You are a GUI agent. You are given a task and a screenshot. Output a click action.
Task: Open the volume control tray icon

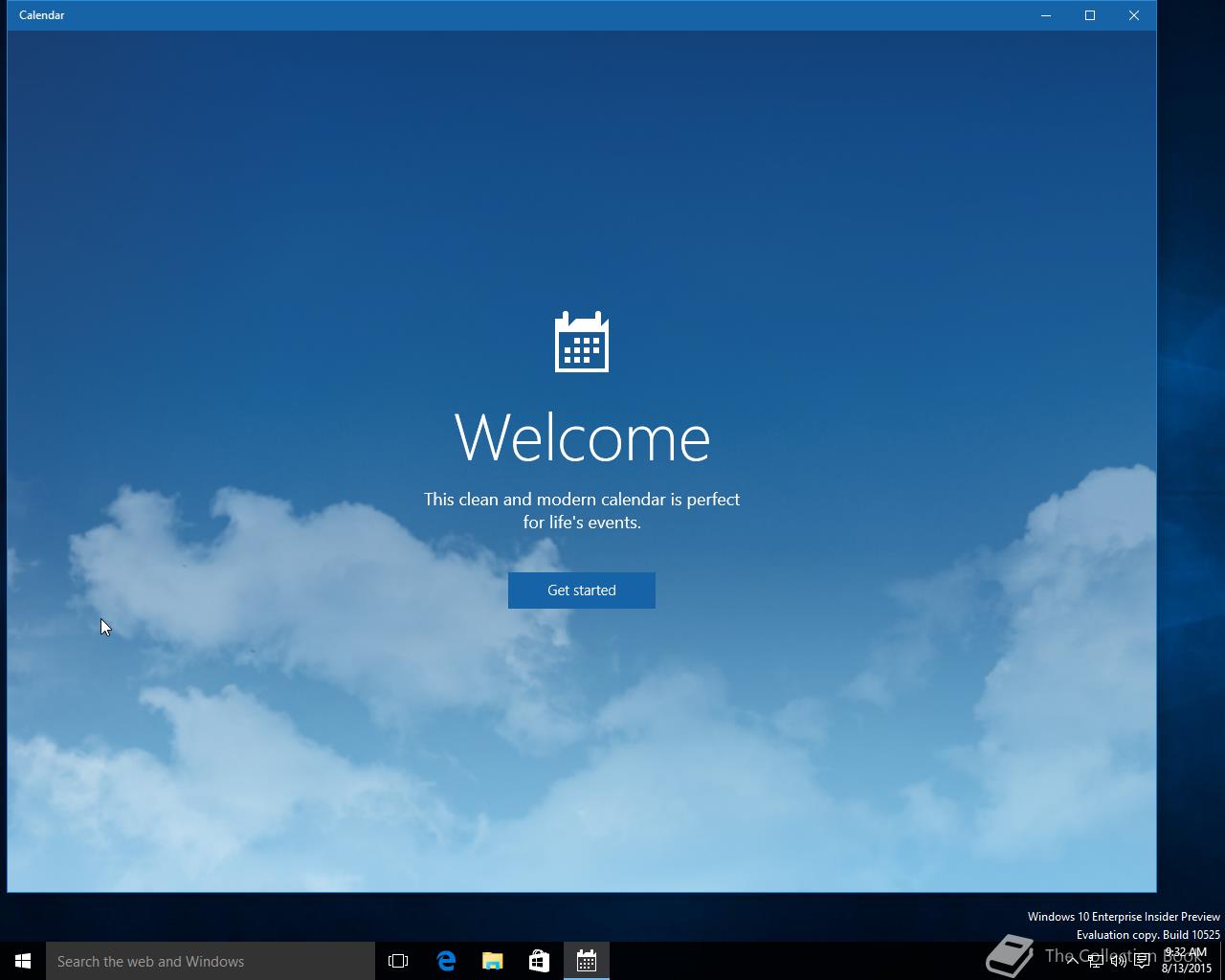pos(1118,961)
